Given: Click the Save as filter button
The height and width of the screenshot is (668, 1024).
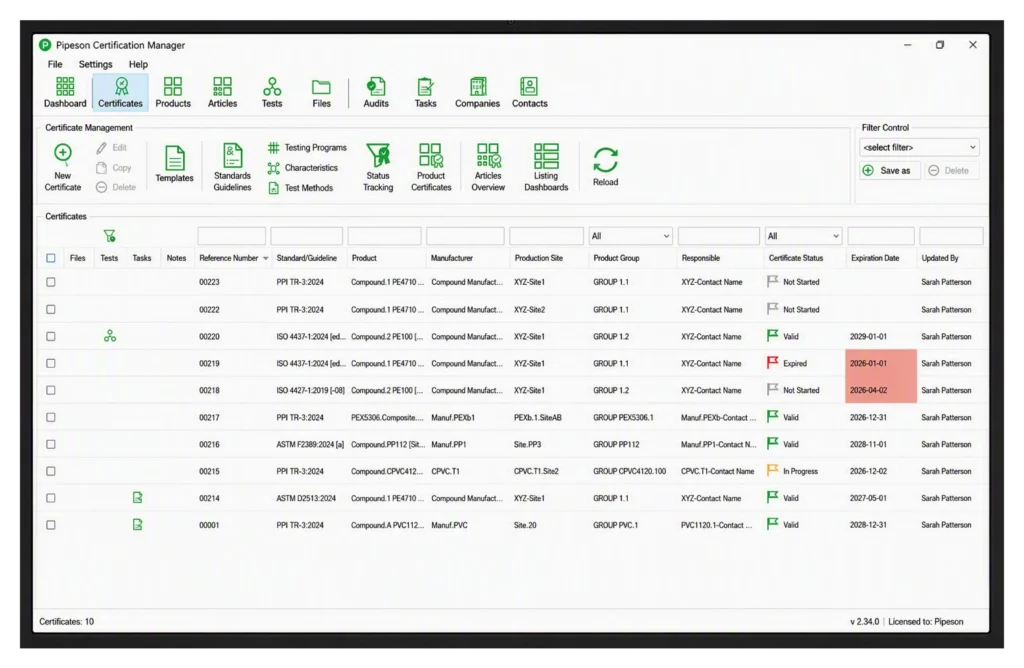Looking at the screenshot, I should [x=889, y=170].
